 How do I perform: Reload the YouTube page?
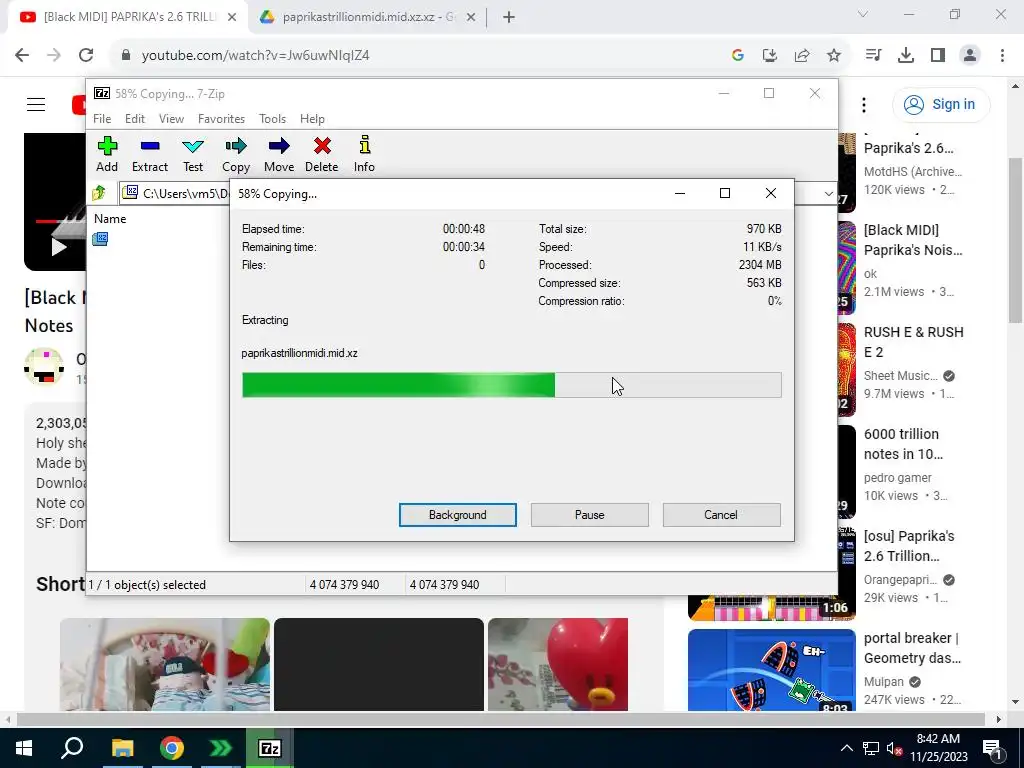(x=86, y=56)
